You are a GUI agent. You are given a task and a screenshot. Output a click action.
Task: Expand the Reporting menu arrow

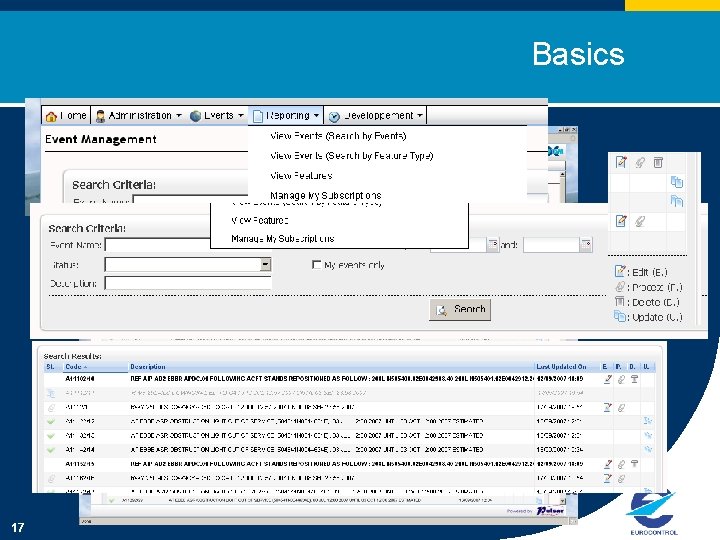point(316,116)
